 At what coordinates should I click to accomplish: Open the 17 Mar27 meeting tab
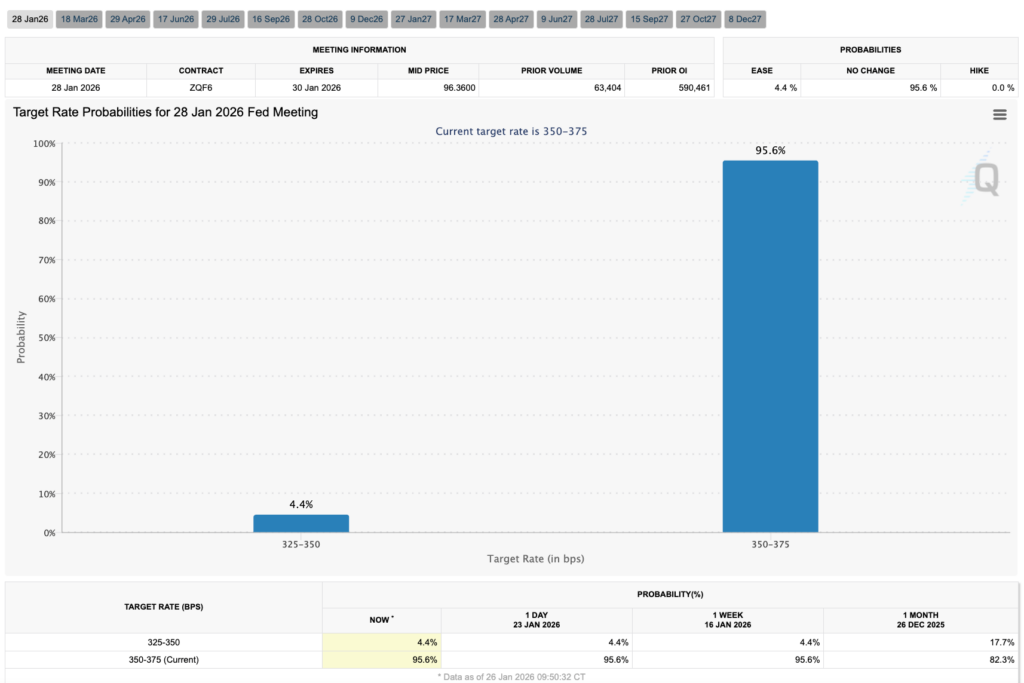click(x=462, y=19)
